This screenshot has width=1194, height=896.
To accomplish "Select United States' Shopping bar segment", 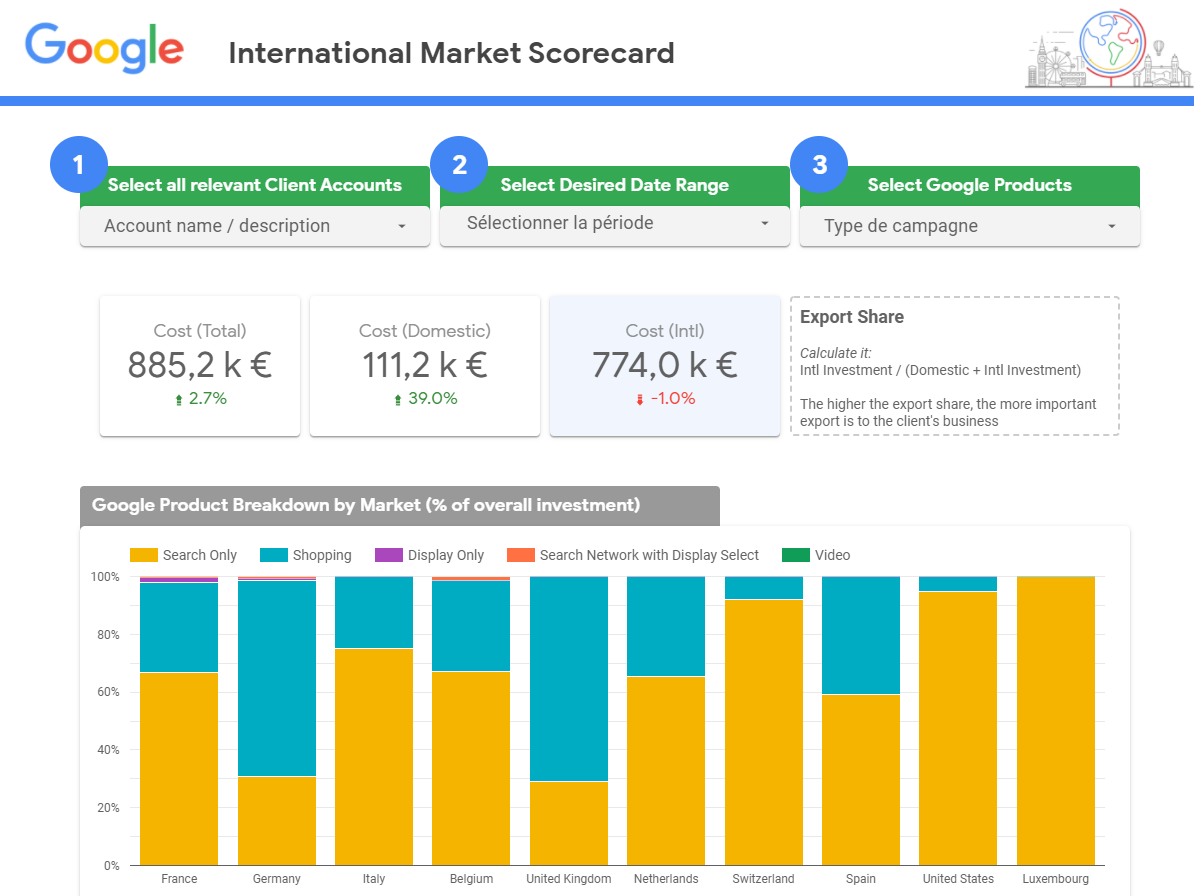I will tap(958, 585).
